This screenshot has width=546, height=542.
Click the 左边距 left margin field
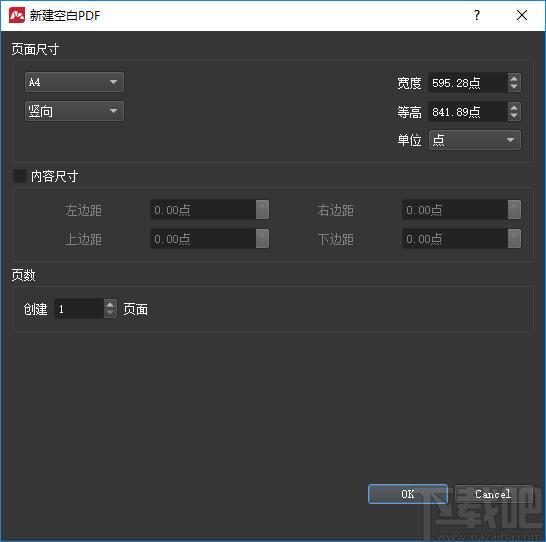(203, 210)
